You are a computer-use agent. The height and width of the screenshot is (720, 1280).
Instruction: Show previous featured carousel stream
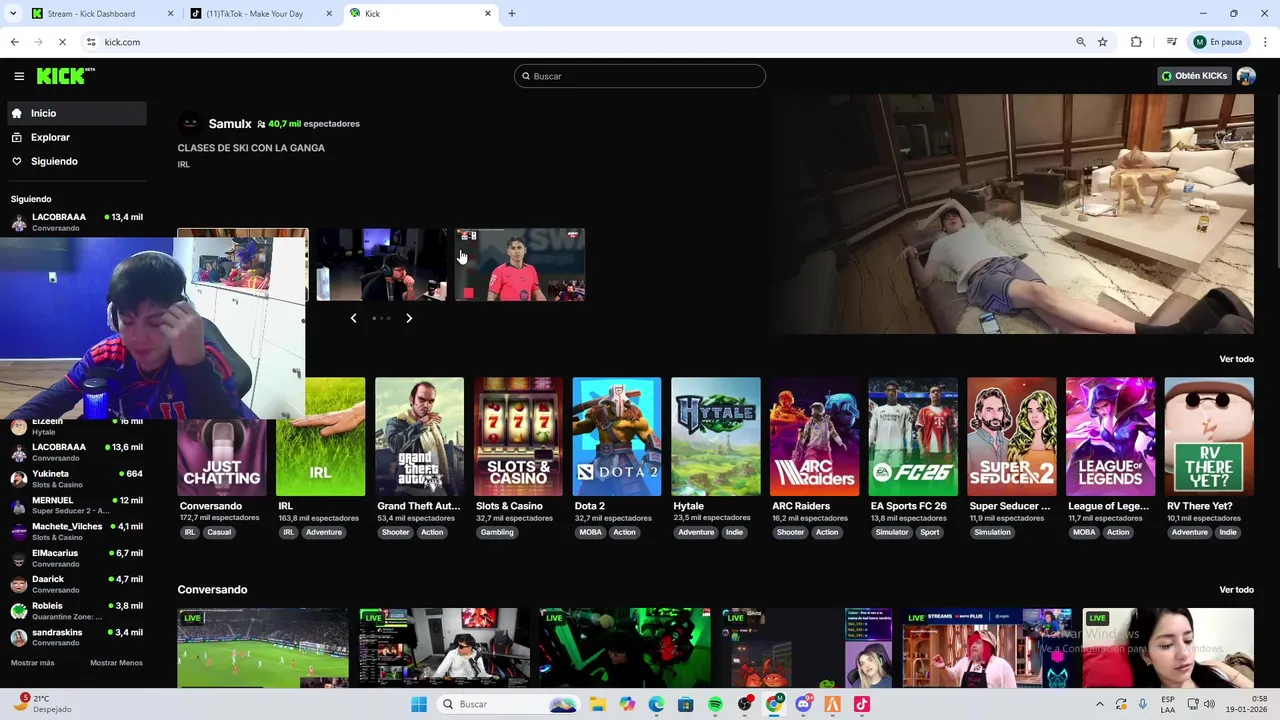coord(353,318)
